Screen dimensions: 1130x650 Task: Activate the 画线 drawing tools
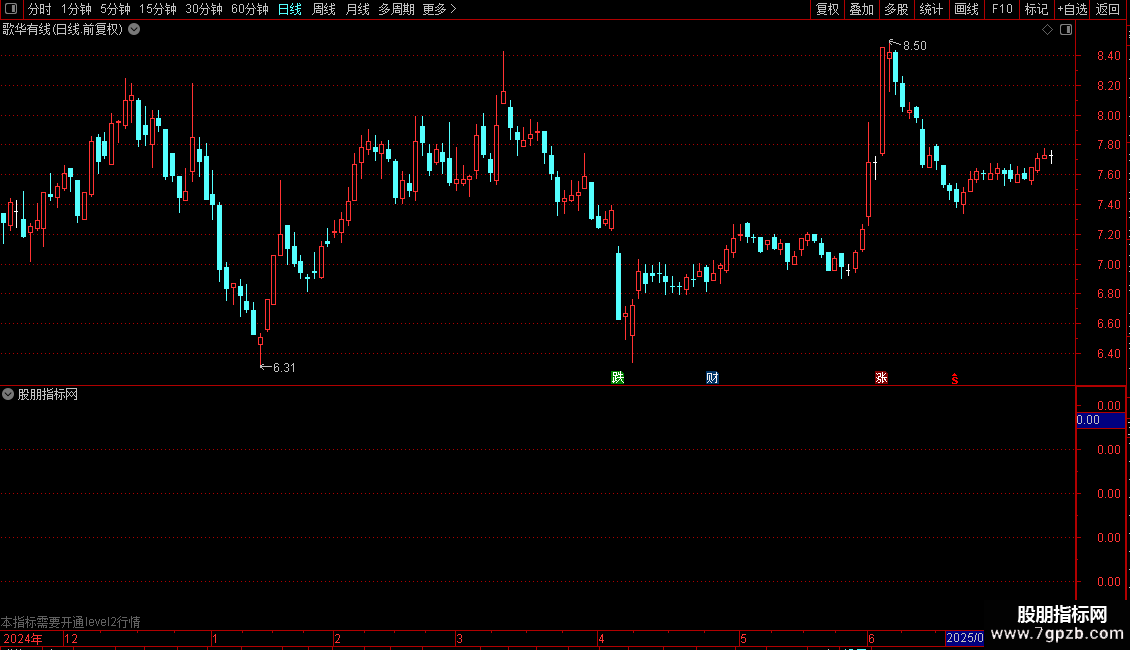tap(966, 9)
